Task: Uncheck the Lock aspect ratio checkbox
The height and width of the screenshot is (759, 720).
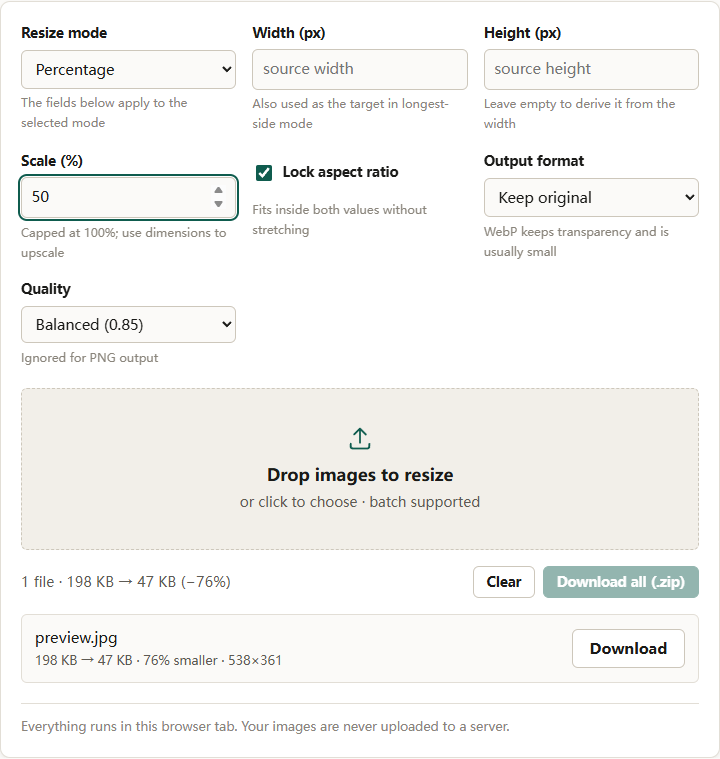Action: [264, 172]
